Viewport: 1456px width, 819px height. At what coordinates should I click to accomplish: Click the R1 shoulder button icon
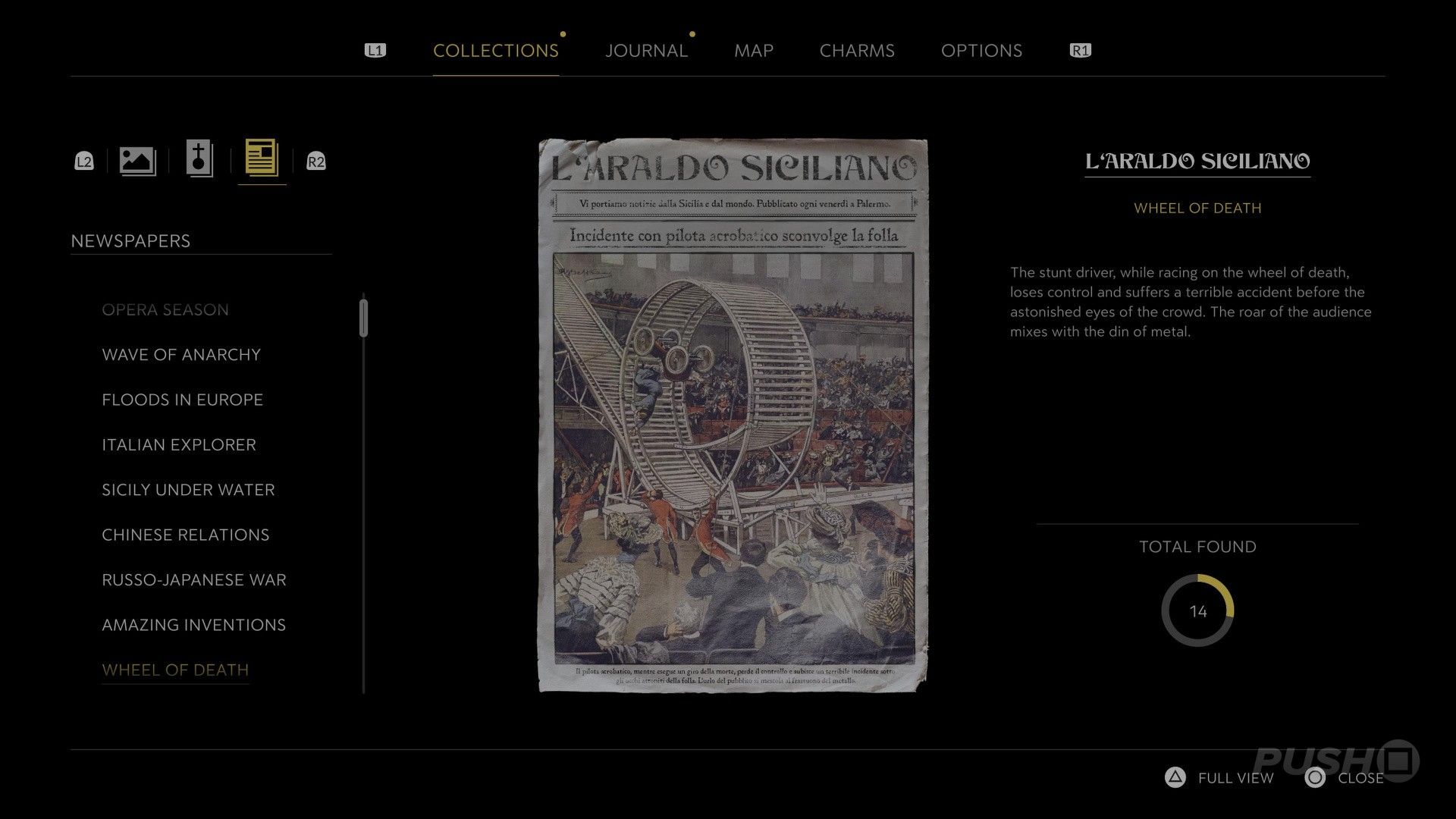pos(1080,51)
